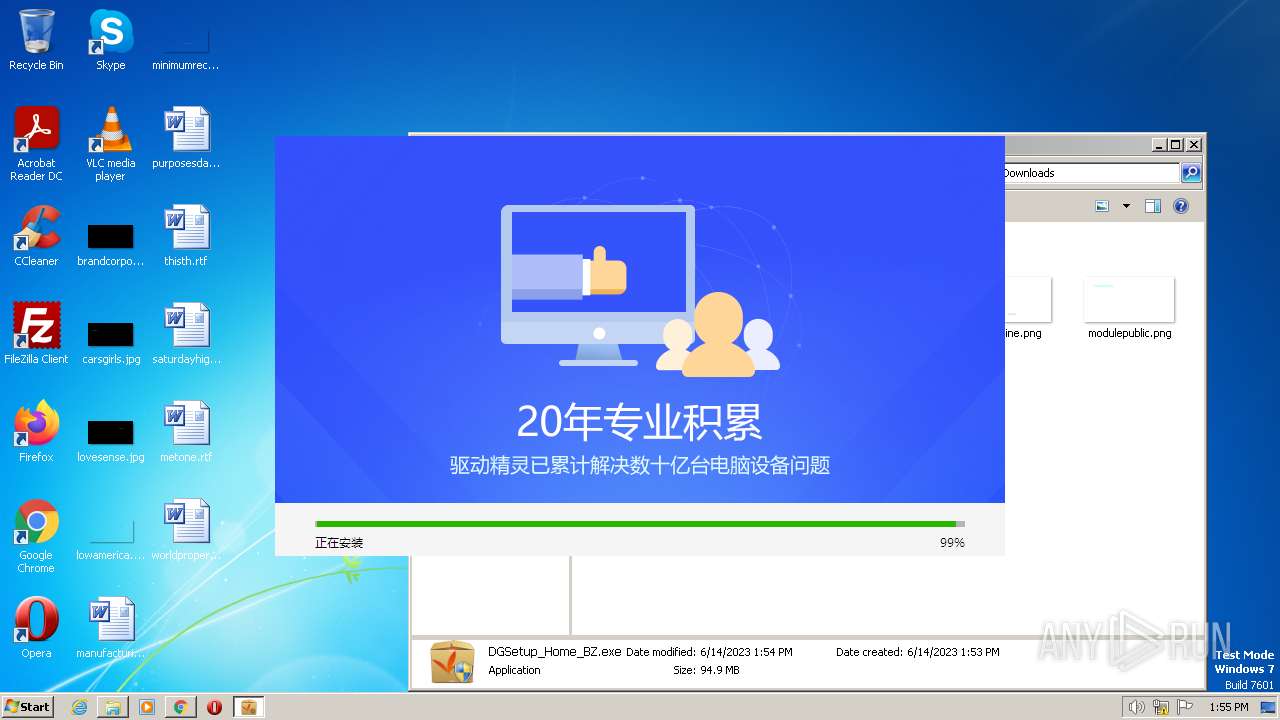Click the taskbar clock 1:55 PM
Viewport: 1280px width, 720px height.
pyautogui.click(x=1228, y=707)
